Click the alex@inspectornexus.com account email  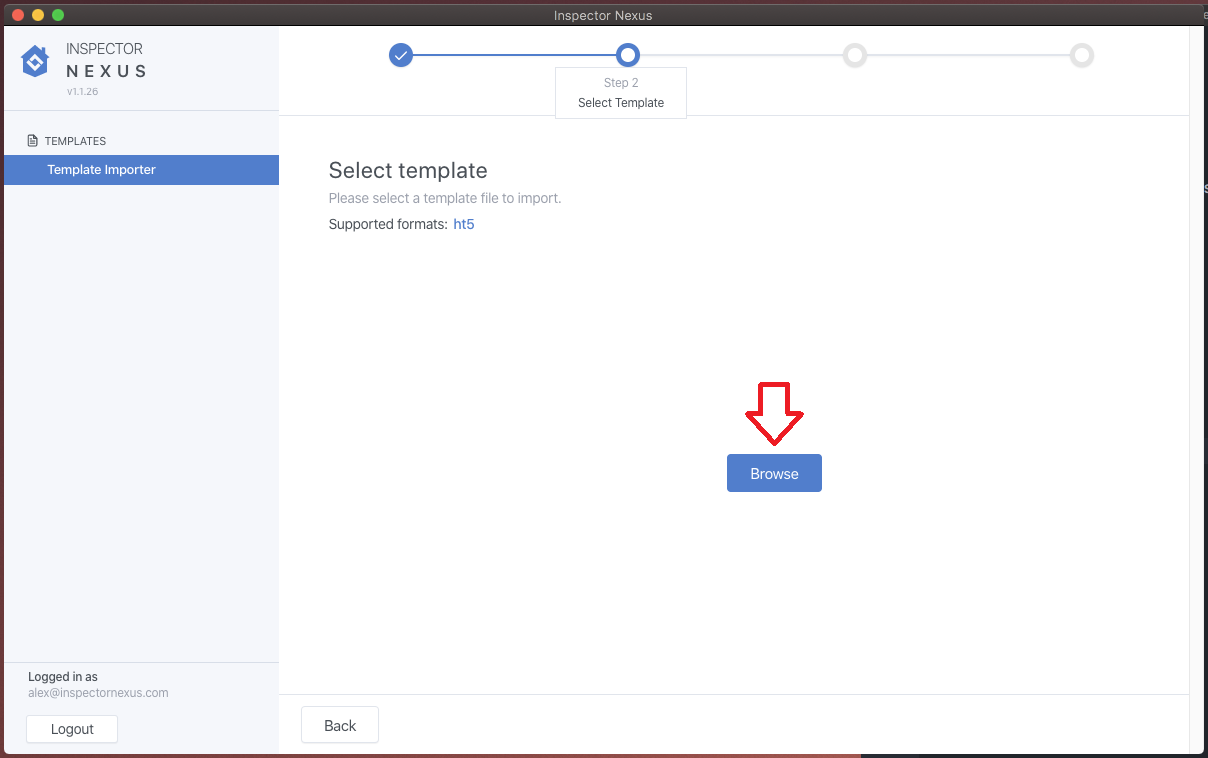click(x=98, y=693)
